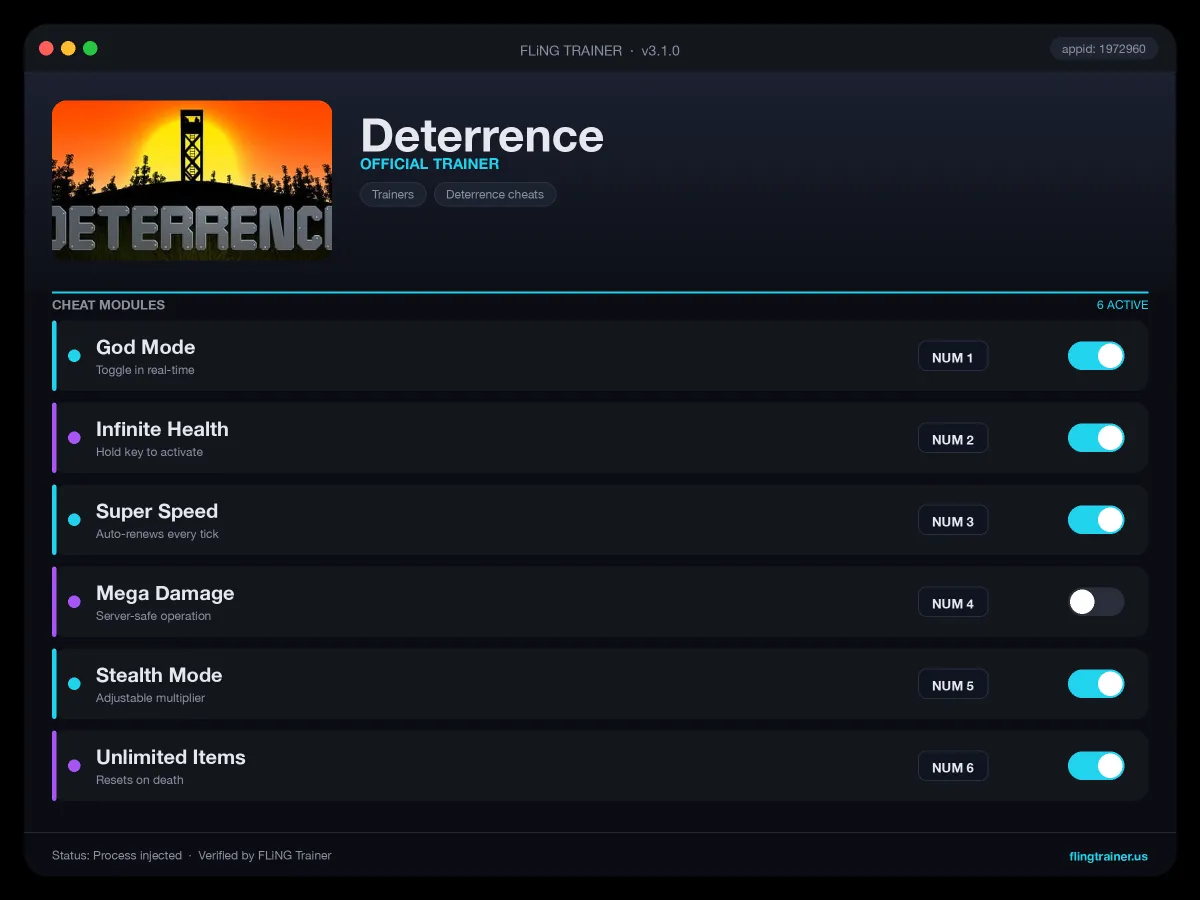Toggle the God Mode switch
The image size is (1200, 900).
tap(1096, 356)
